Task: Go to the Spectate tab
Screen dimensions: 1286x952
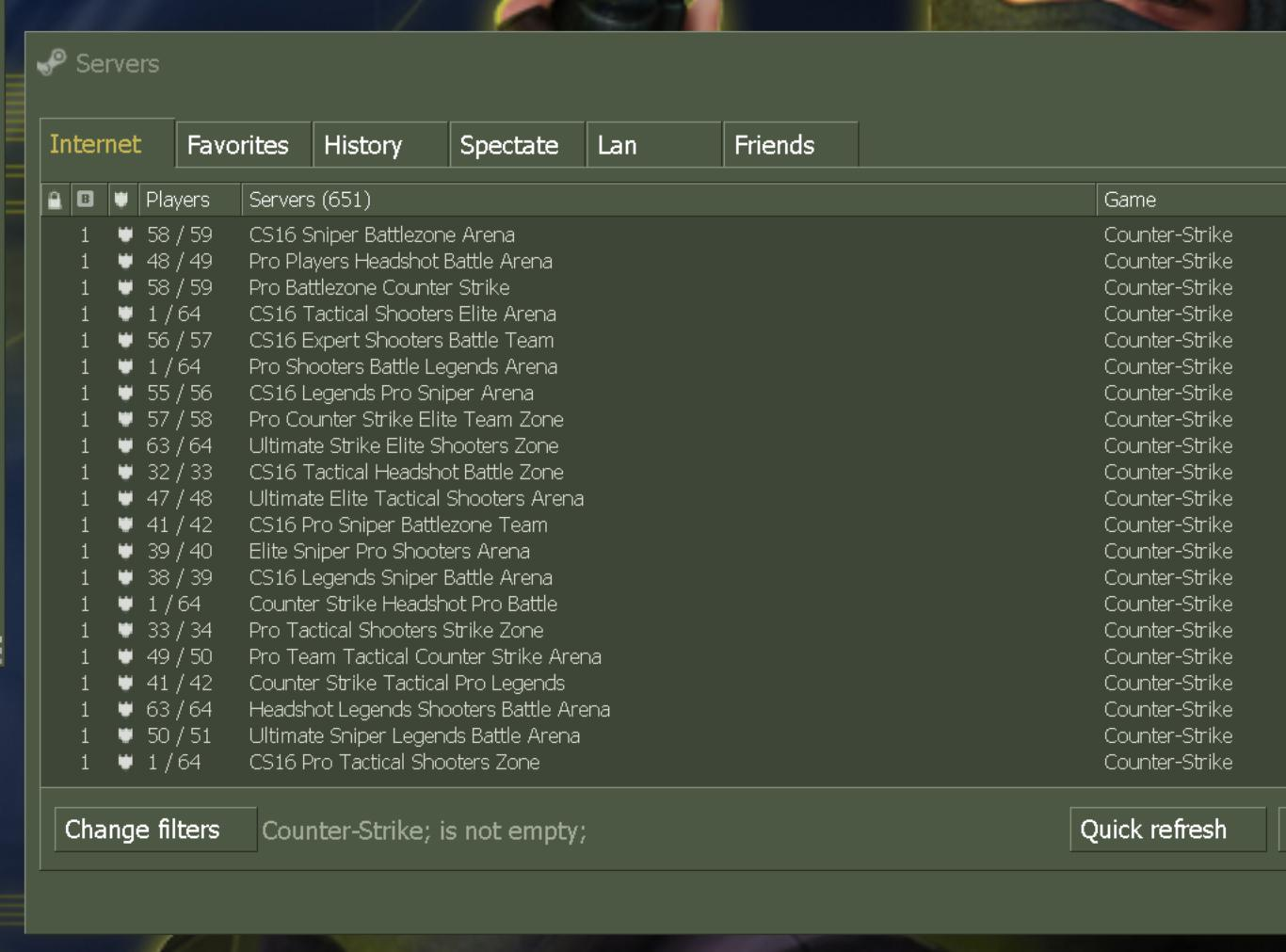Action: coord(509,145)
